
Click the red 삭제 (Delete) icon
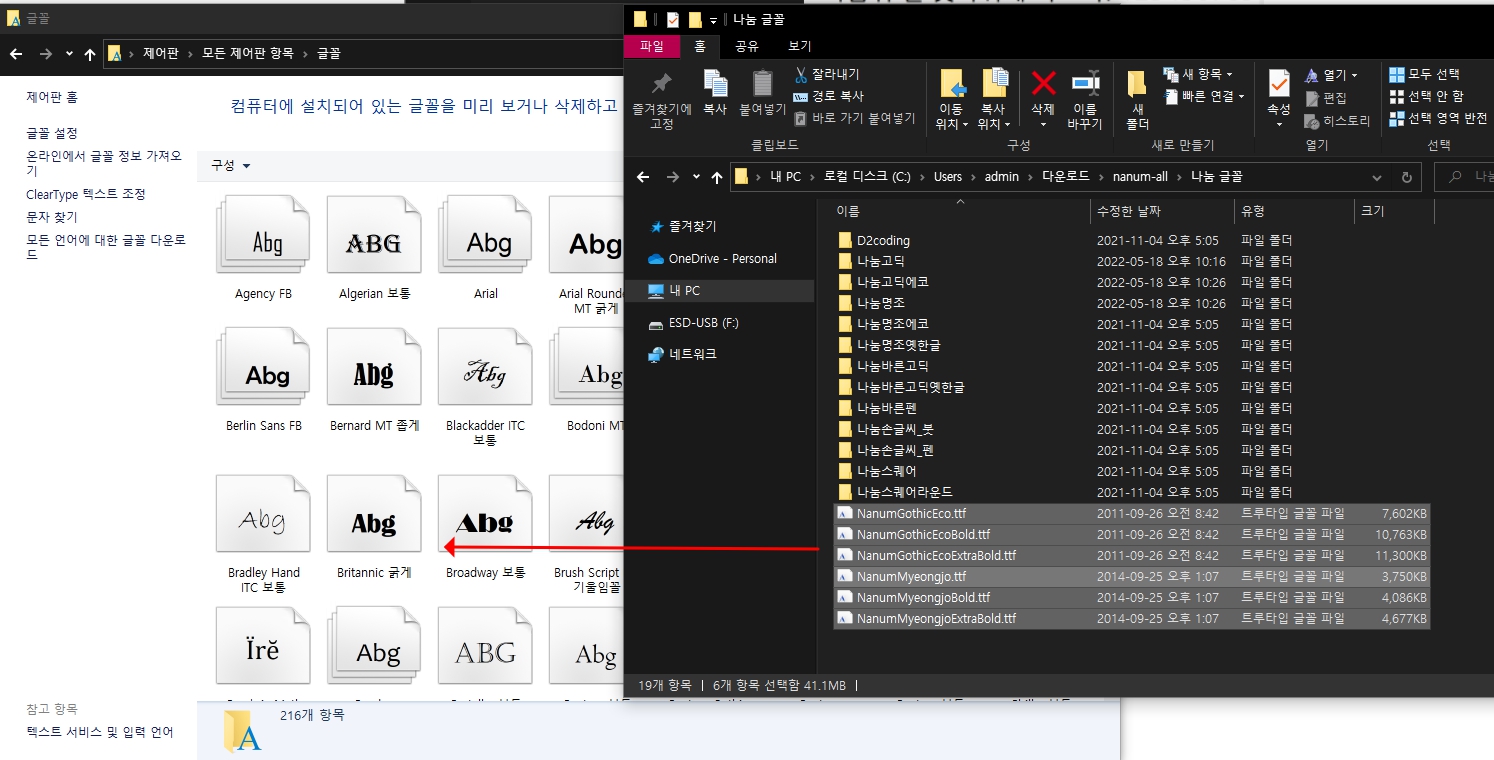click(x=1043, y=83)
